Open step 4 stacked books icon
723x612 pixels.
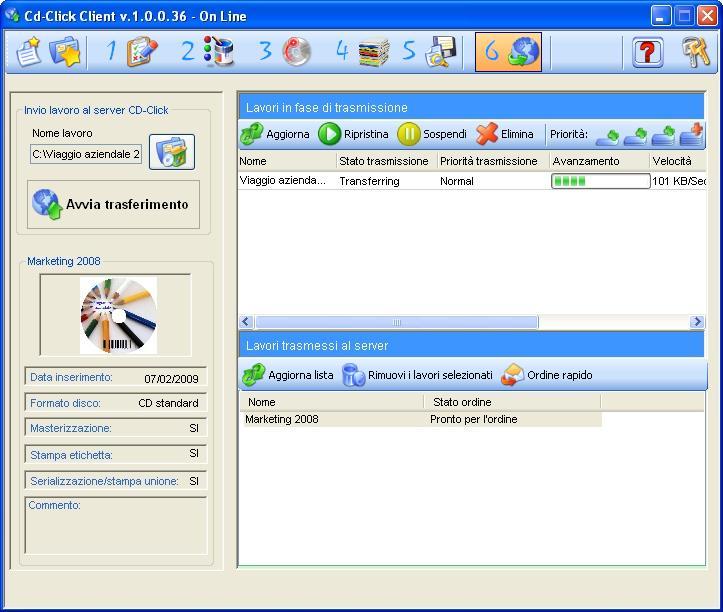(x=372, y=52)
